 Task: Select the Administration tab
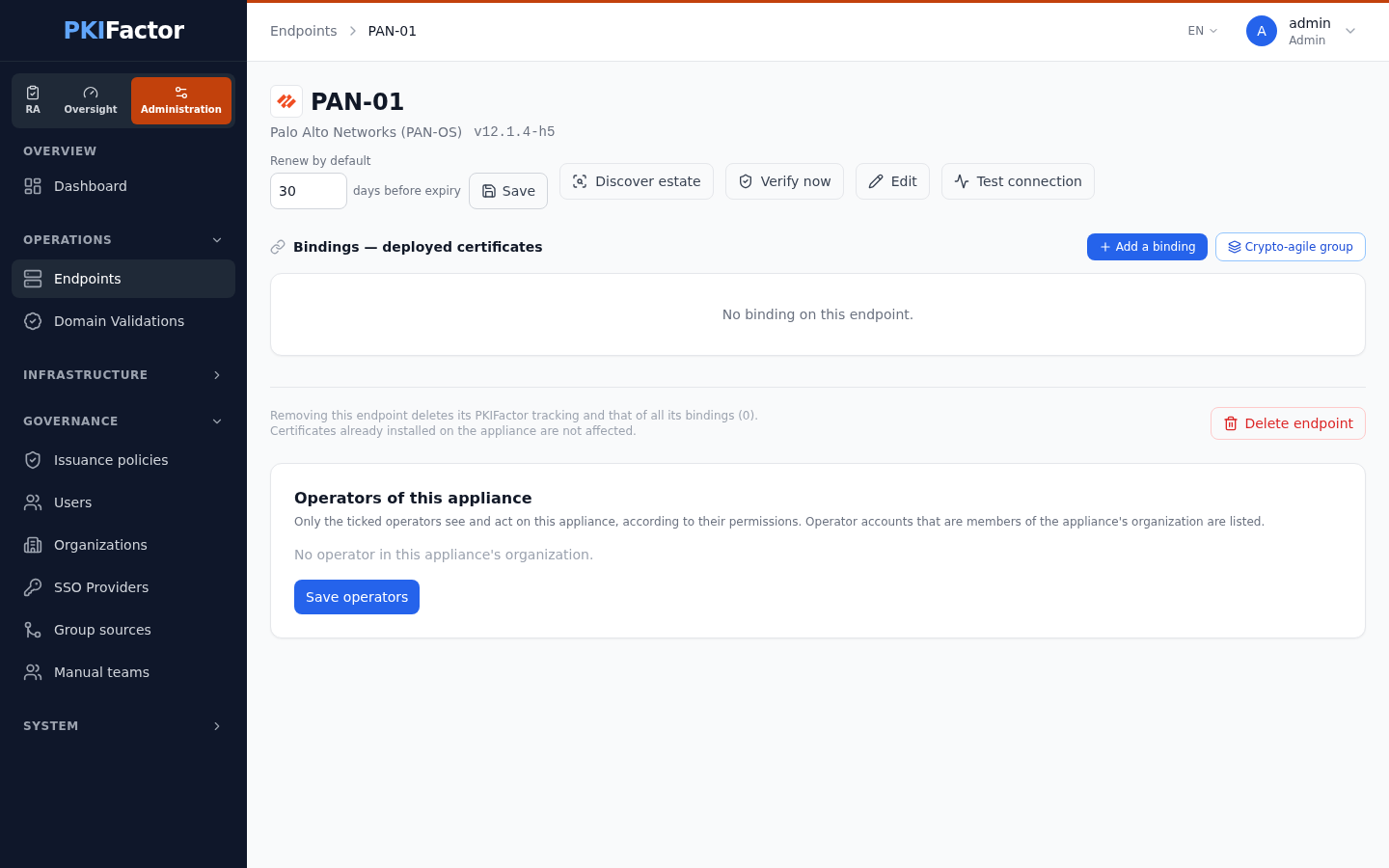pos(181,100)
